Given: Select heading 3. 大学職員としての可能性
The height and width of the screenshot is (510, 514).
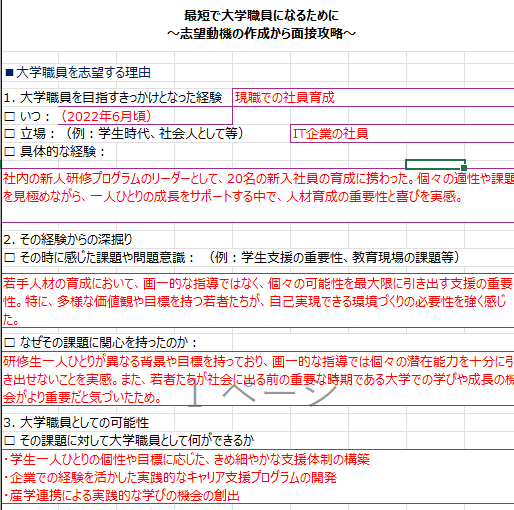Looking at the screenshot, I should pos(76,423).
